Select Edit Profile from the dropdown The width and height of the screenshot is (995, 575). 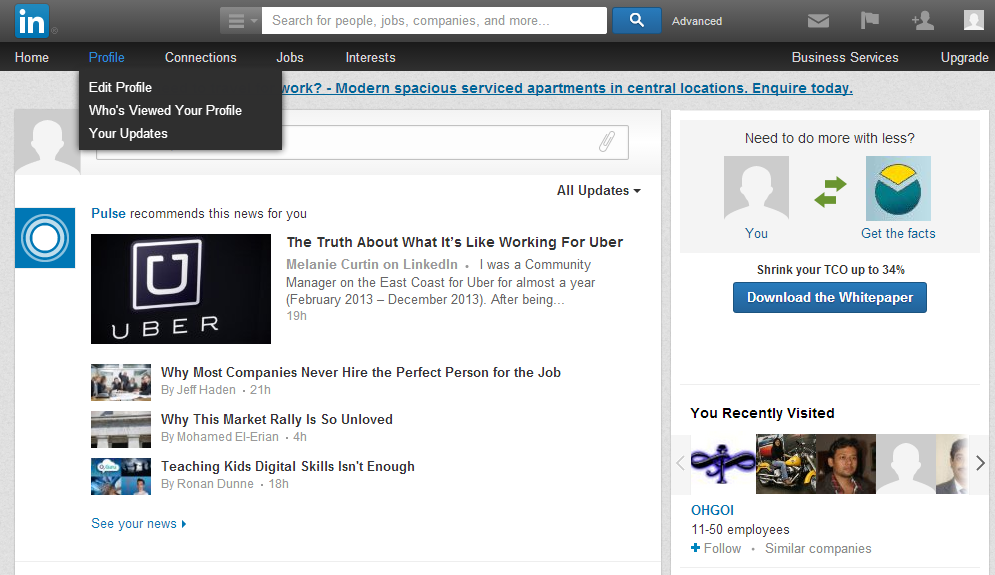coord(121,87)
